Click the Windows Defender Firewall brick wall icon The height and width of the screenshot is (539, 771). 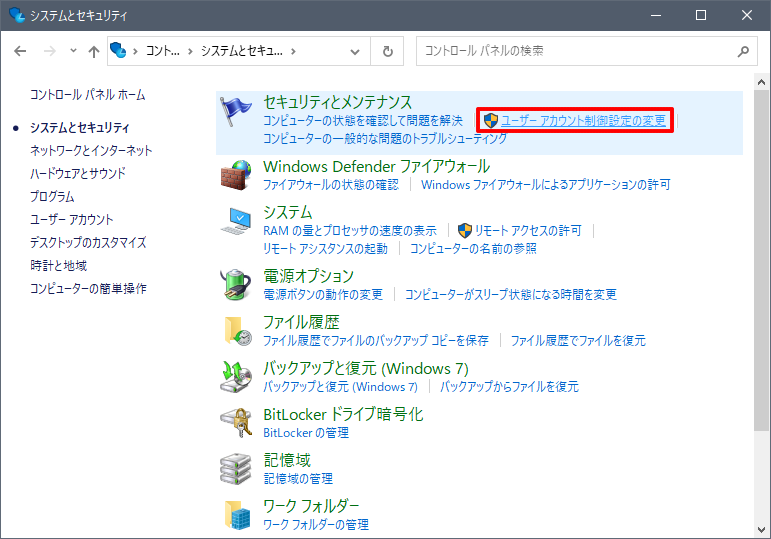236,175
